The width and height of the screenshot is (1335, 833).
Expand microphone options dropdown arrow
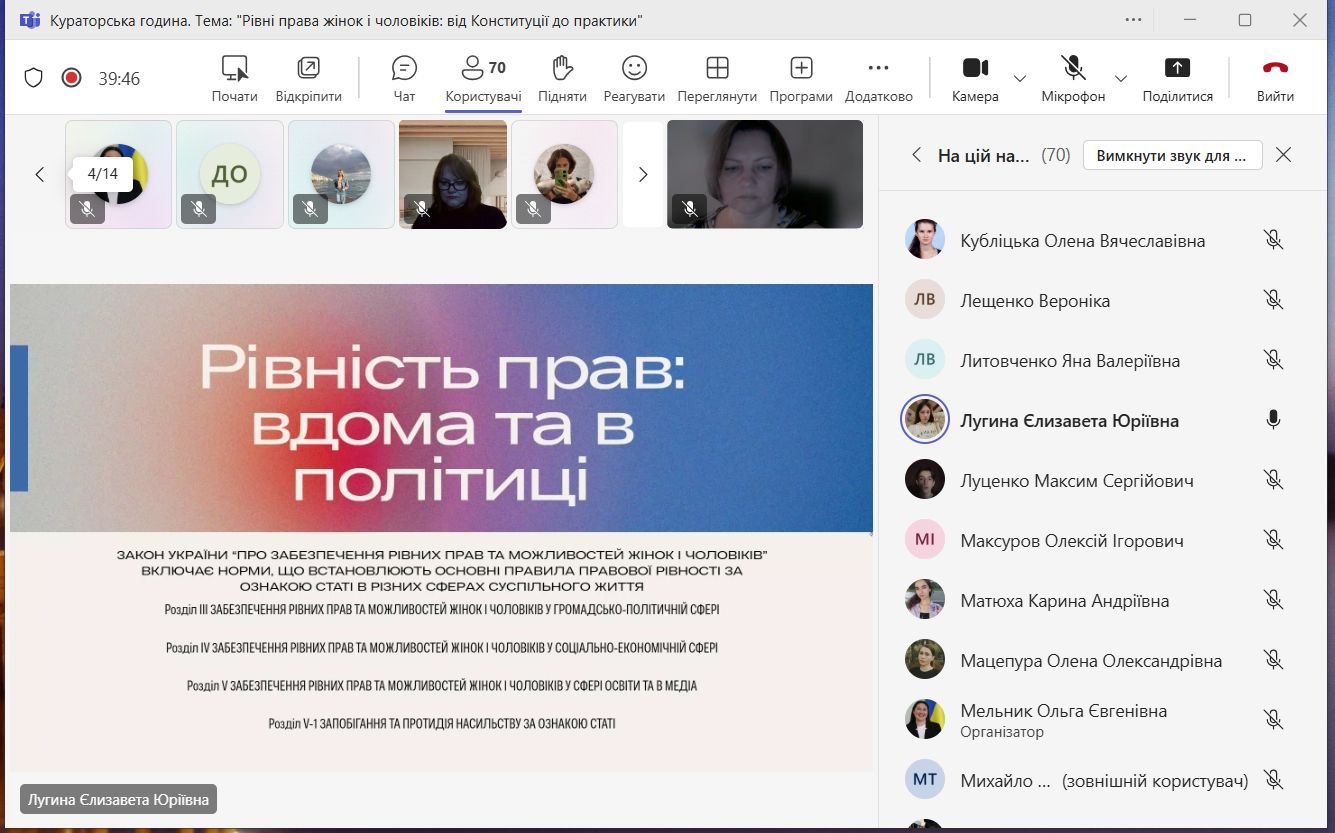[x=1121, y=79]
